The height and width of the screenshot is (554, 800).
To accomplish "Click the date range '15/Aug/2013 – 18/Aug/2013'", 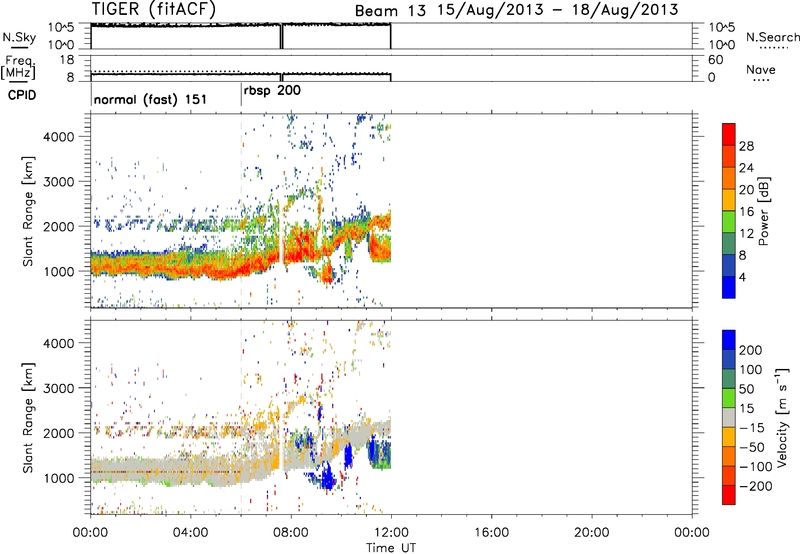I will click(558, 10).
